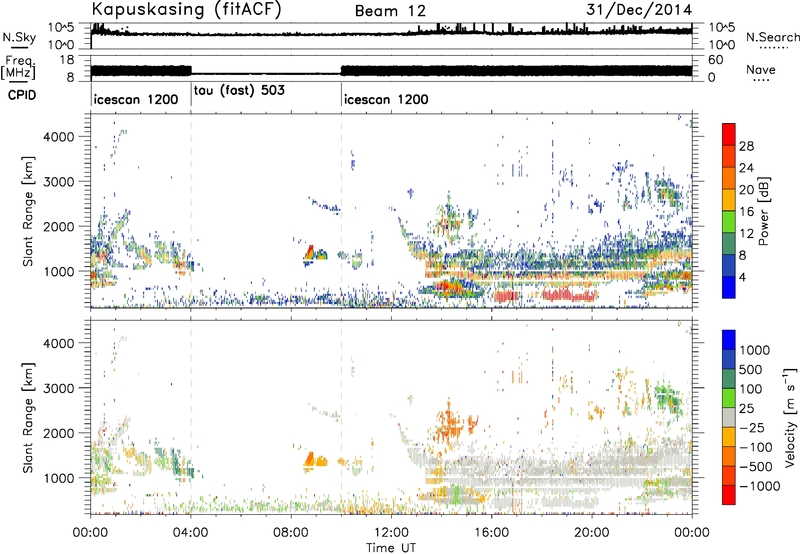Image resolution: width=800 pixels, height=554 pixels.
Task: Click the 20:00 time tick label
Action: (x=592, y=533)
